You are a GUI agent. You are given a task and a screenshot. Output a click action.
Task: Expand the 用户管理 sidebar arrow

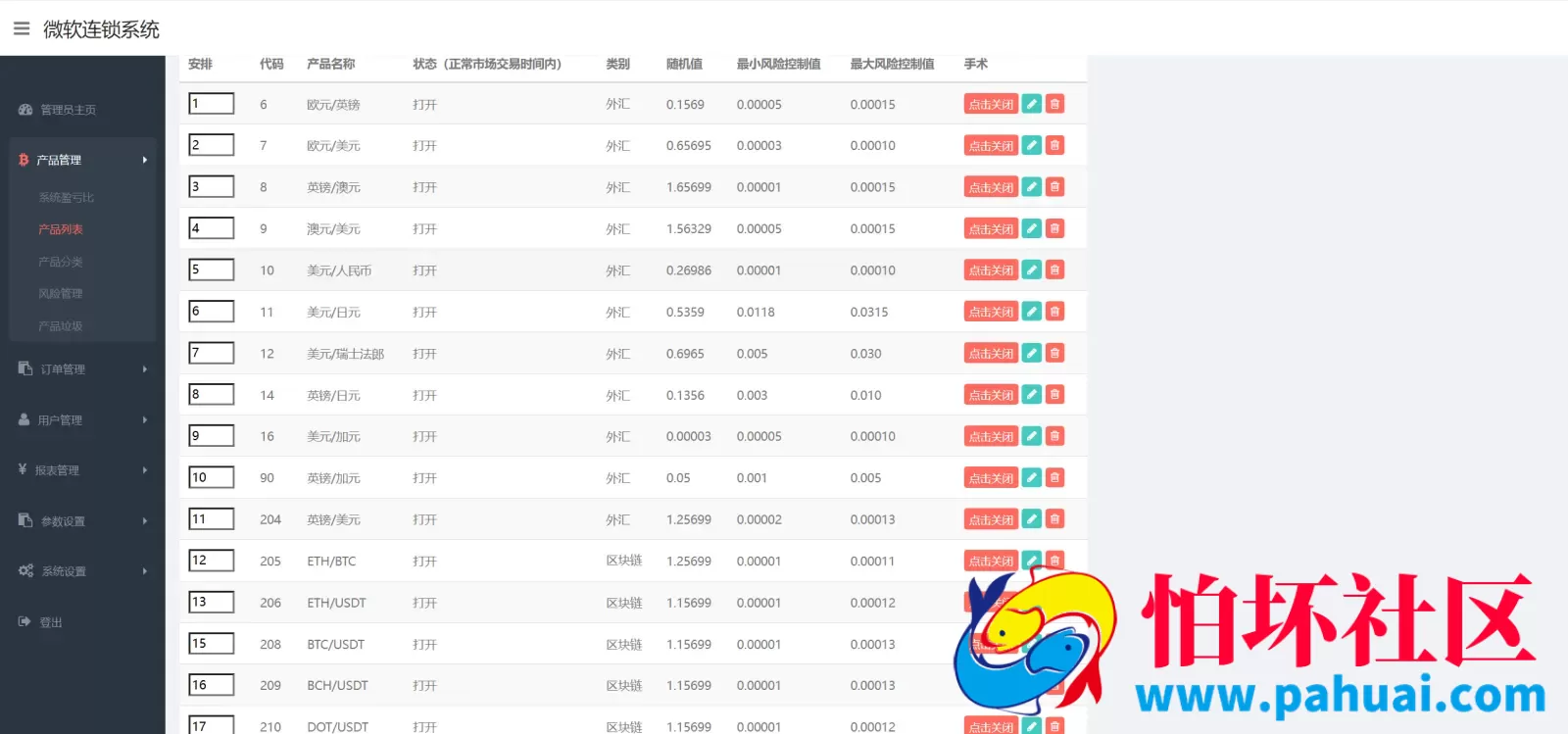pos(145,420)
